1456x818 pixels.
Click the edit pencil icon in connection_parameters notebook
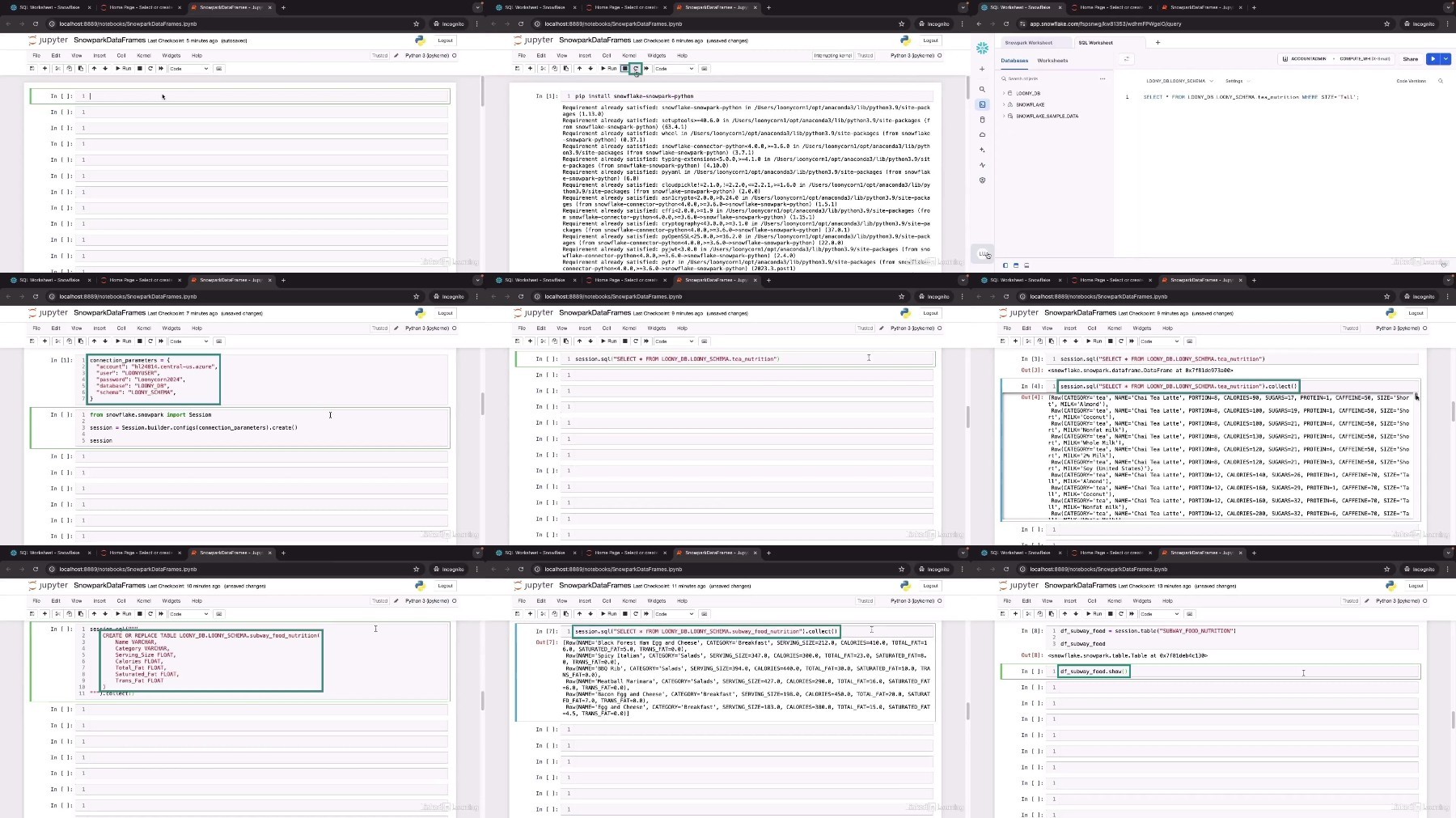point(396,328)
